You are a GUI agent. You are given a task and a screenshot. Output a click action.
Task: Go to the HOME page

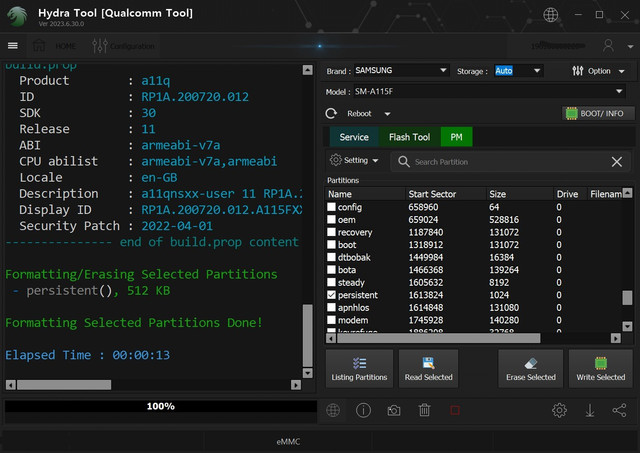tap(55, 46)
